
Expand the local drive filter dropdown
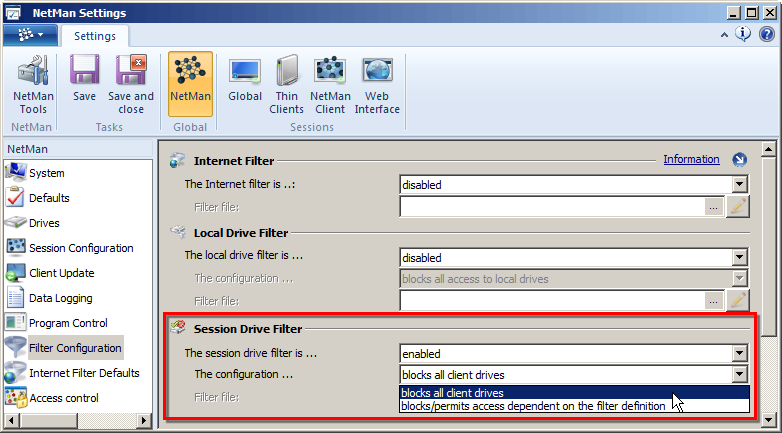(739, 257)
